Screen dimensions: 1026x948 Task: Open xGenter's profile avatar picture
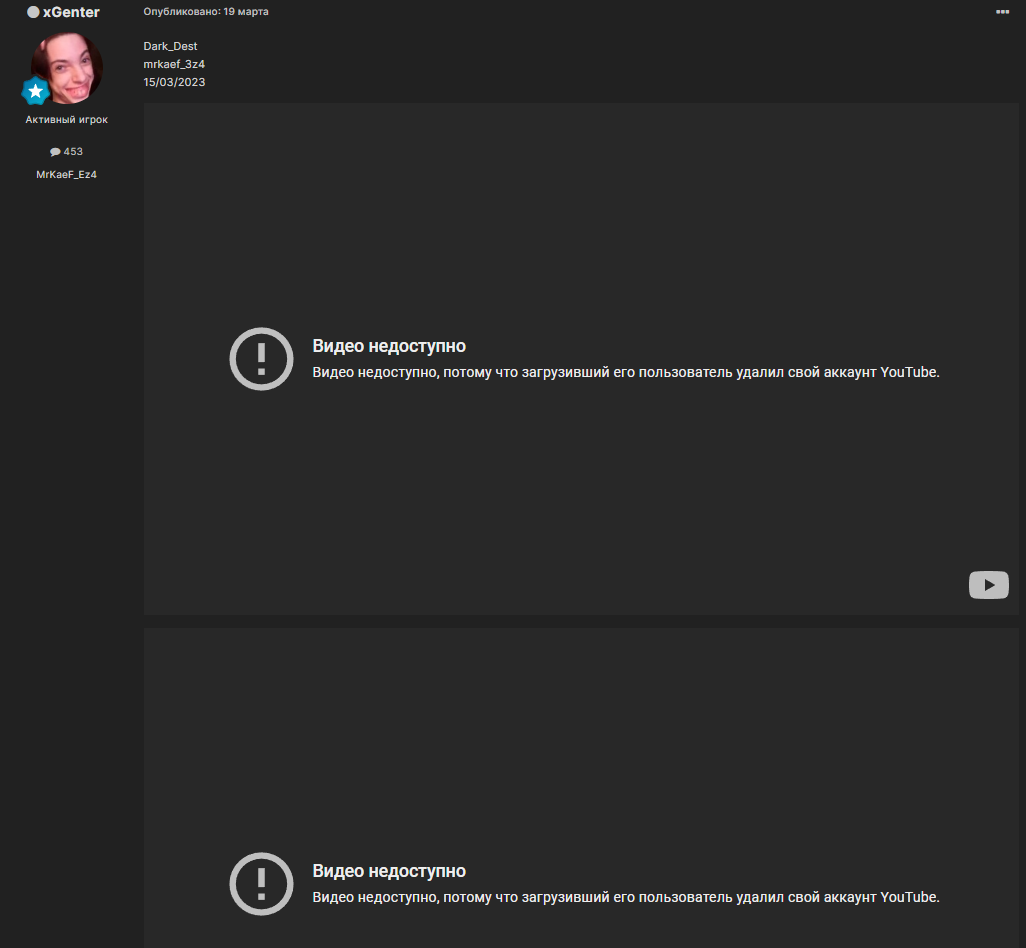point(67,68)
